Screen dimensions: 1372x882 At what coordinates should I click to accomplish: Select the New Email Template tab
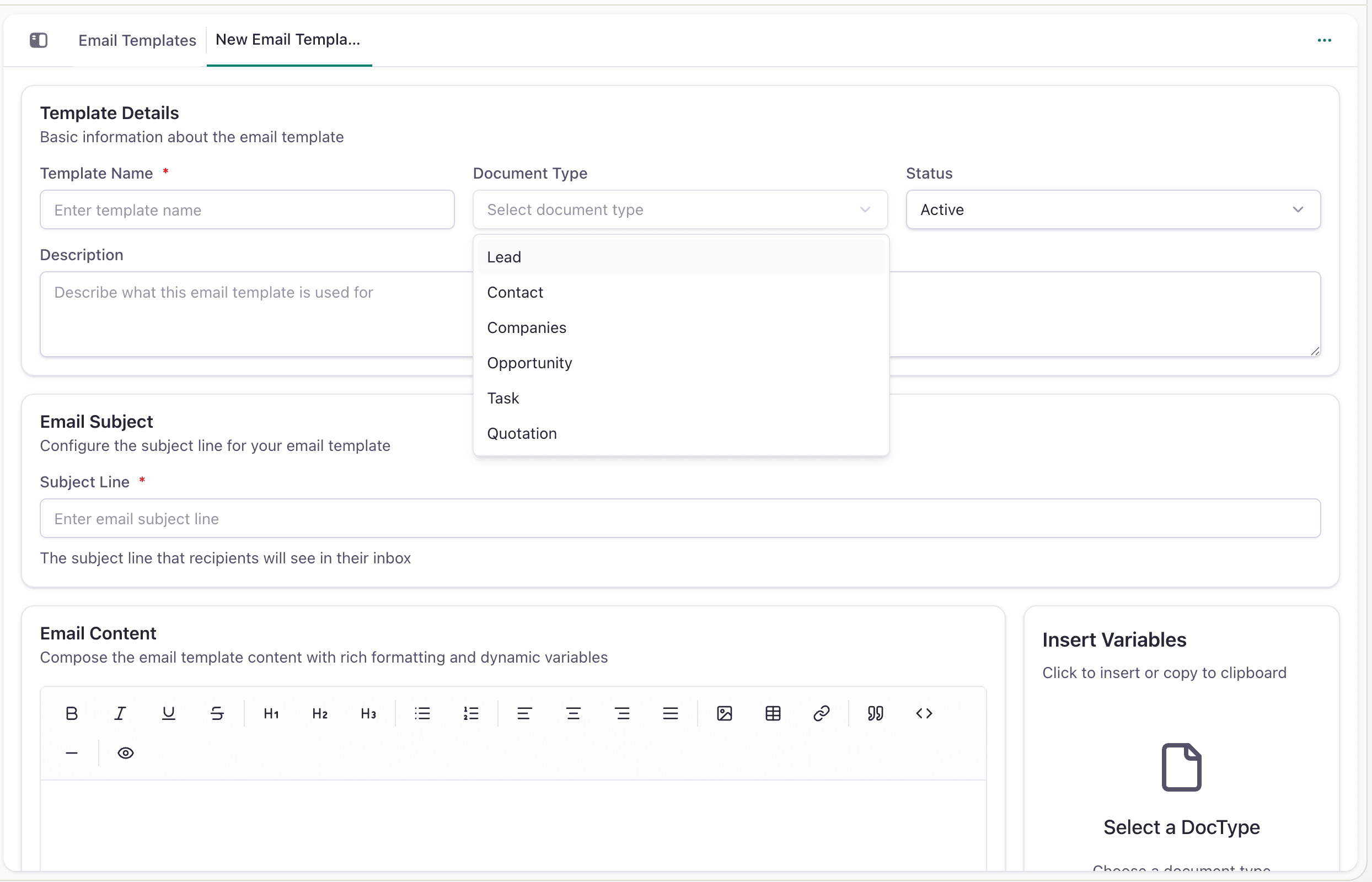[288, 40]
